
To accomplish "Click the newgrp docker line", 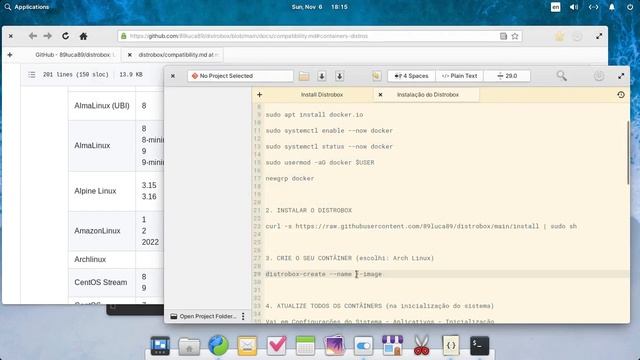I will click(290, 178).
